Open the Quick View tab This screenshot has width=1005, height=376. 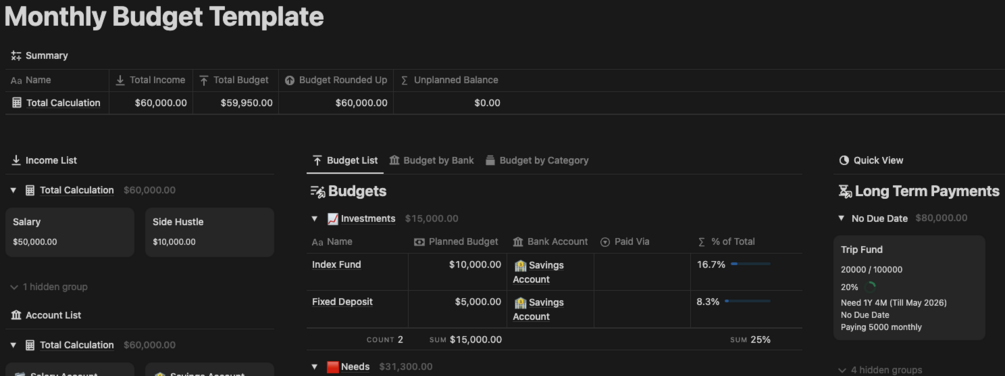coord(870,160)
